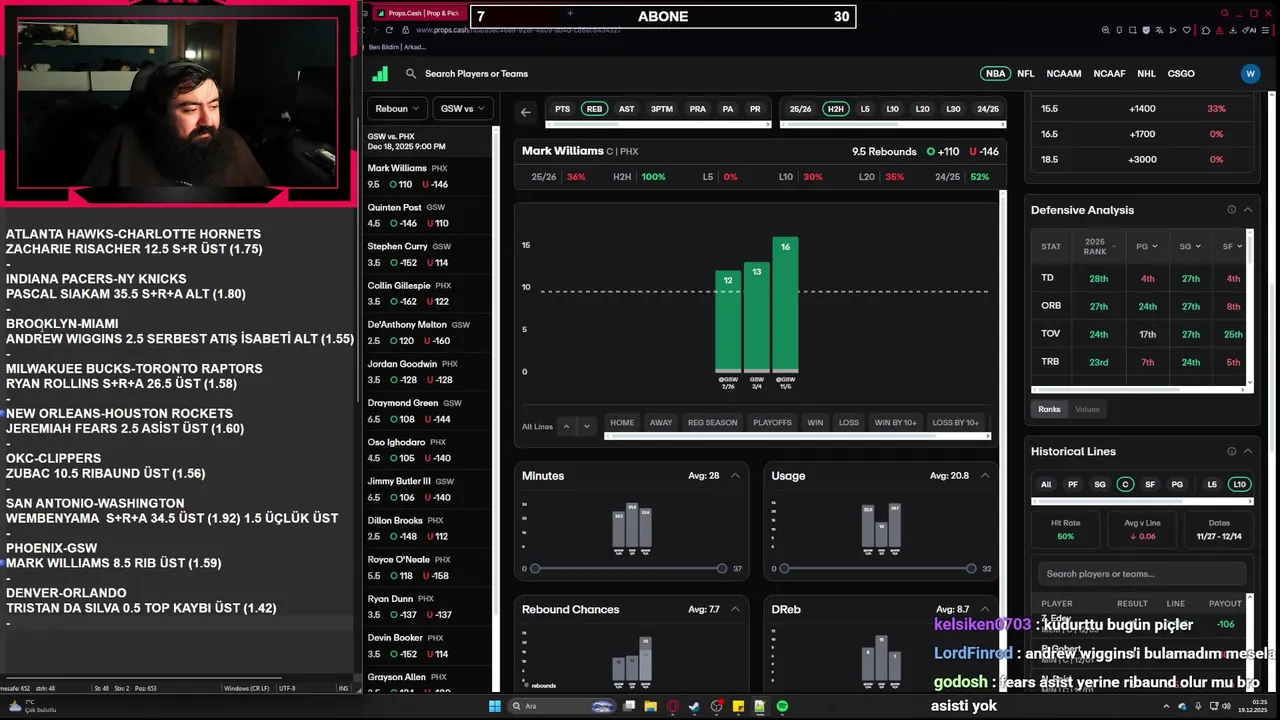The image size is (1280, 720).
Task: Select the C position in Historical Lines
Action: click(1125, 484)
